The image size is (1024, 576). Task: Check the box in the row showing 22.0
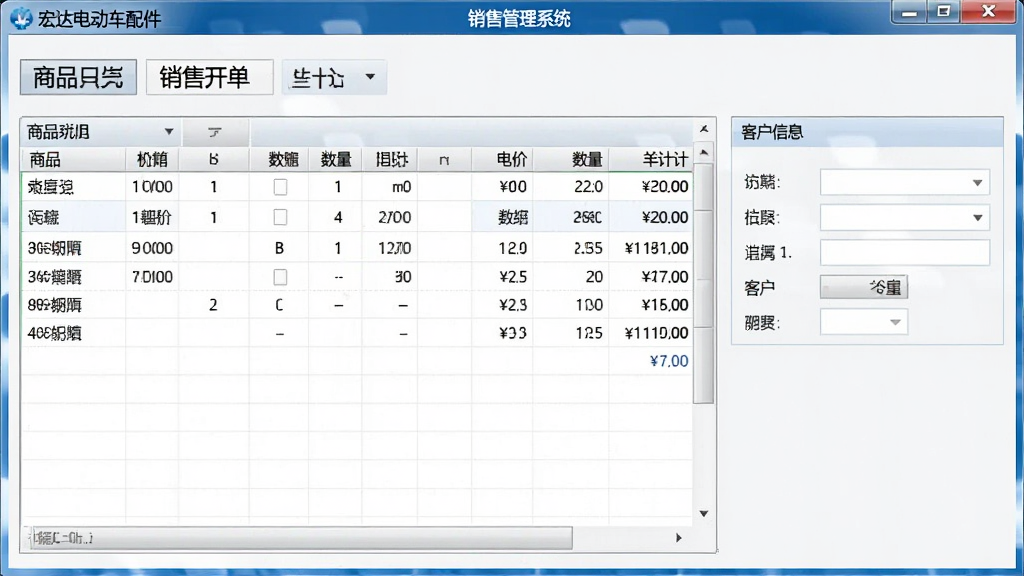pos(280,187)
